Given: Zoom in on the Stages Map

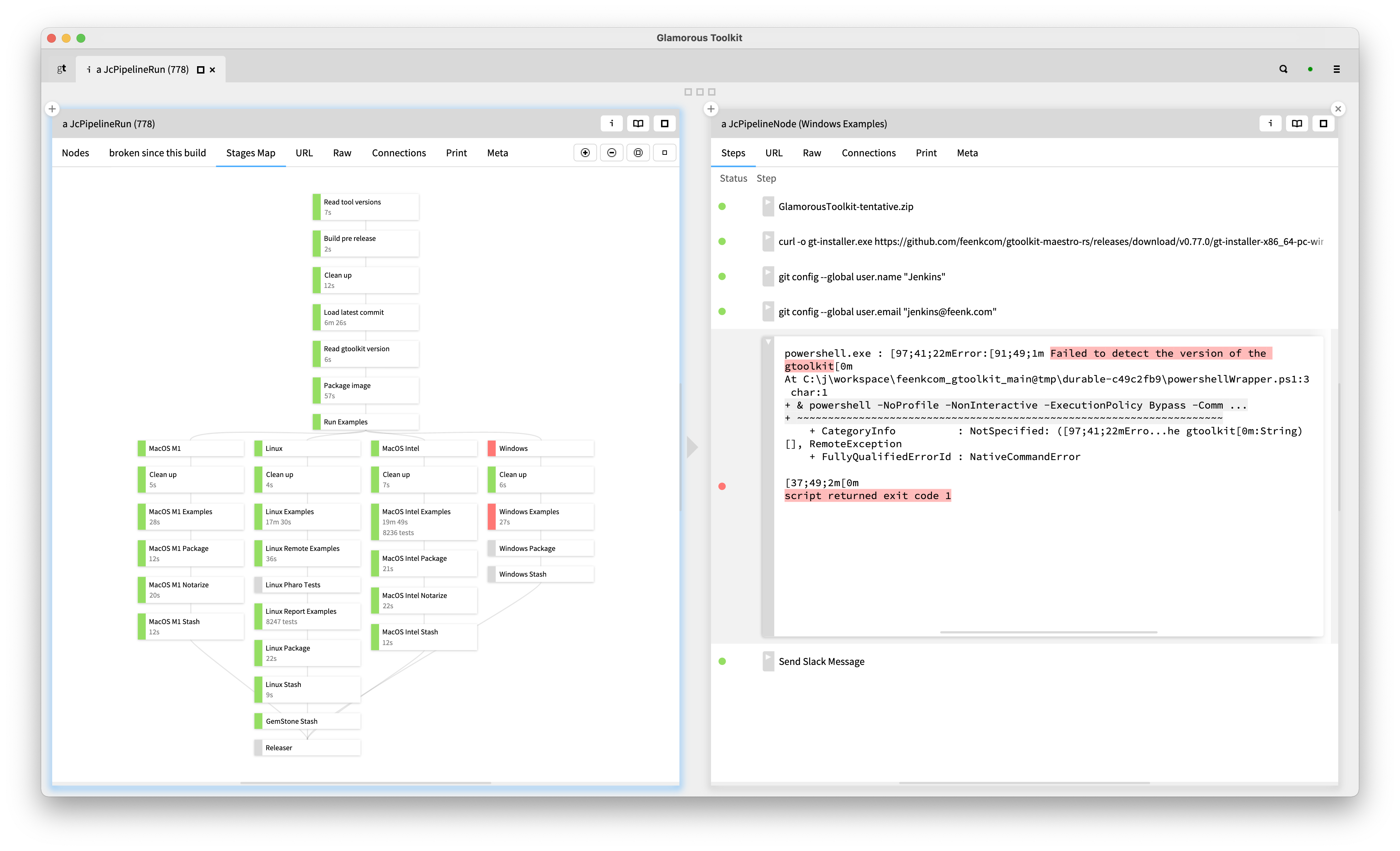Looking at the screenshot, I should pos(585,152).
